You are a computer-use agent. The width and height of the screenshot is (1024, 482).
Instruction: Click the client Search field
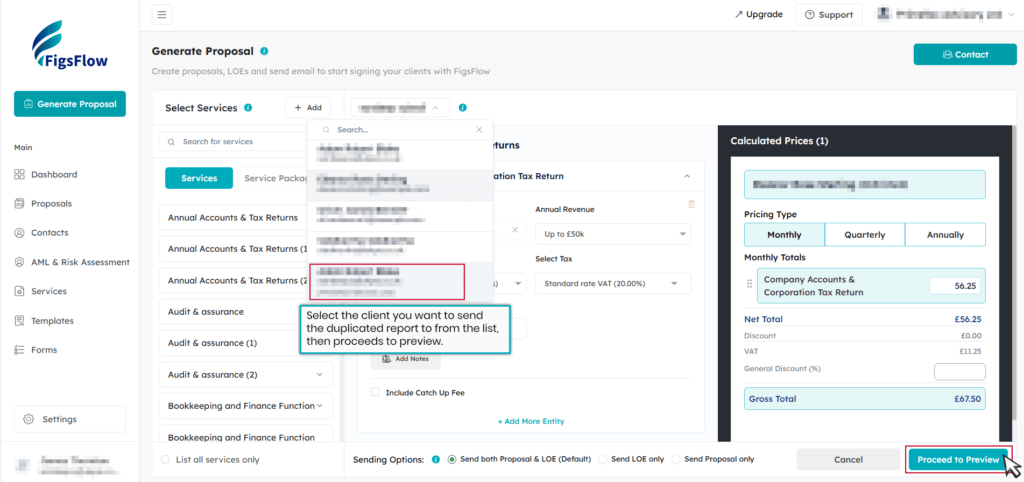click(400, 130)
